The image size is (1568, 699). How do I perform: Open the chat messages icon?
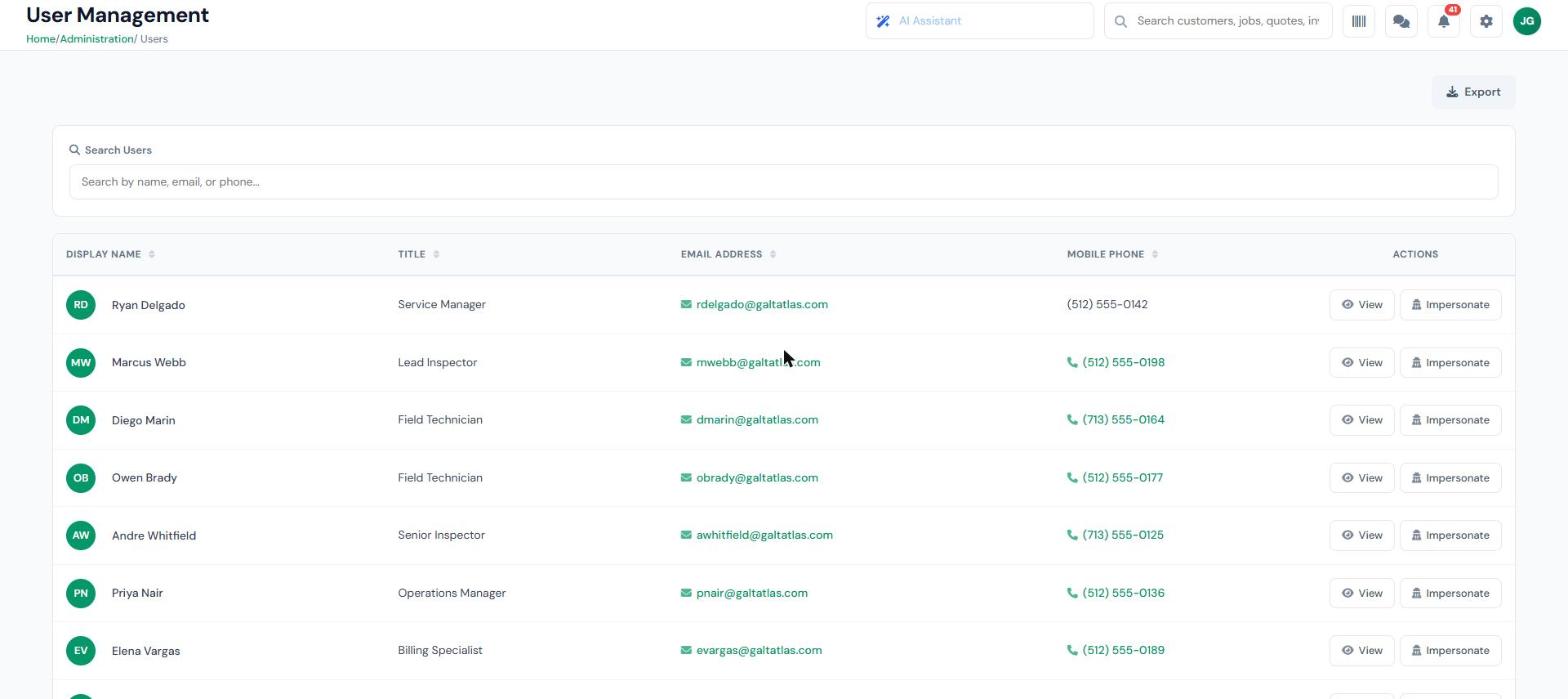pyautogui.click(x=1401, y=21)
